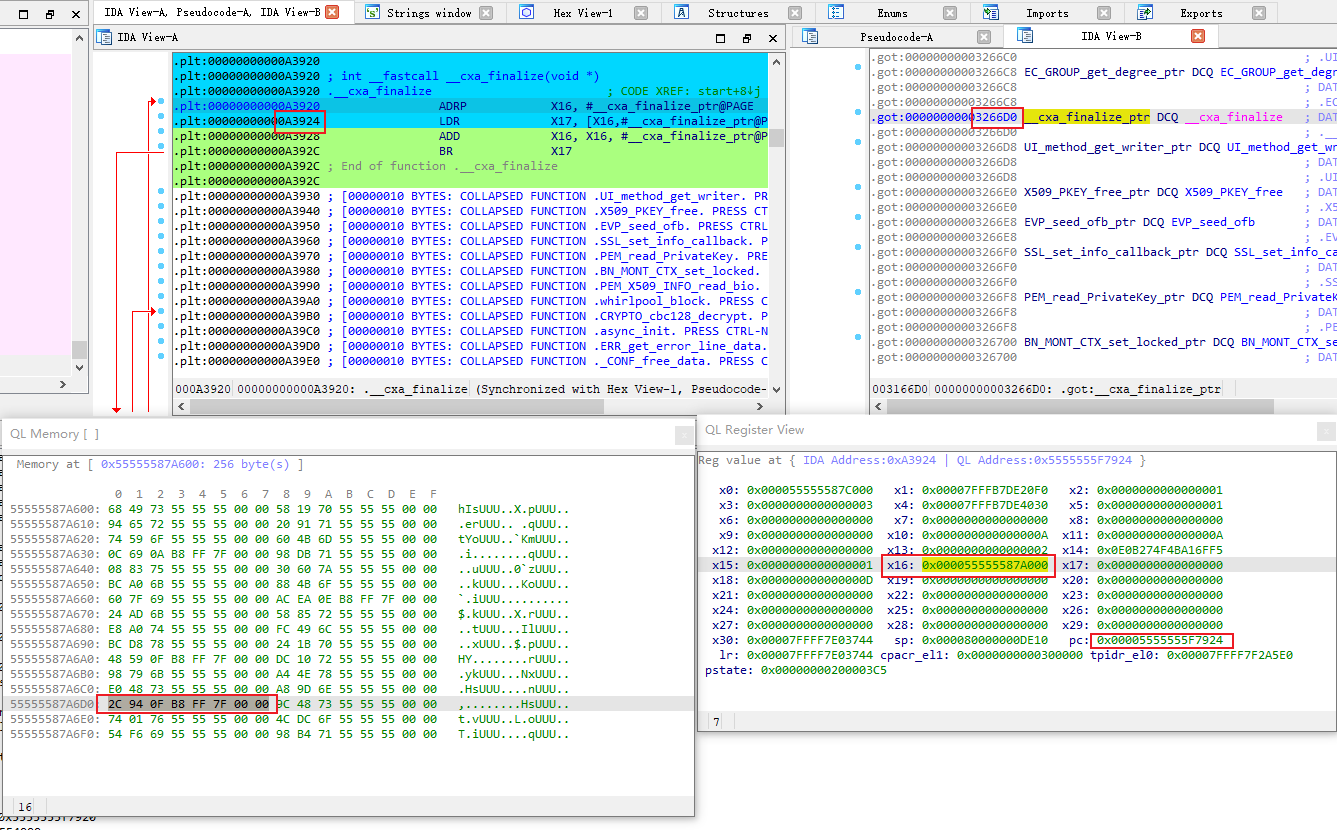Click the Imports tab icon

point(990,13)
